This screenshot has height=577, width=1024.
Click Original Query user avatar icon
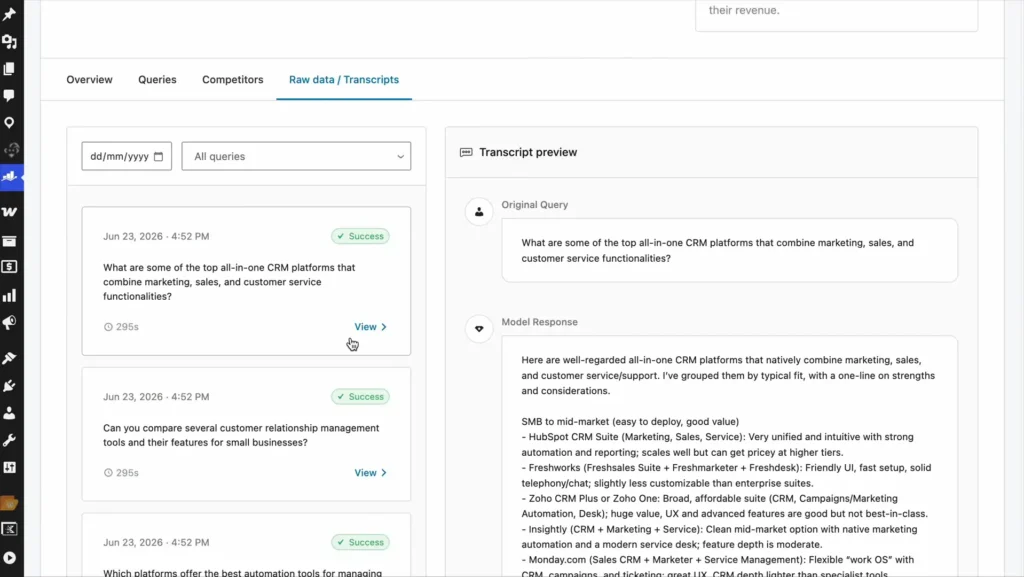click(479, 211)
